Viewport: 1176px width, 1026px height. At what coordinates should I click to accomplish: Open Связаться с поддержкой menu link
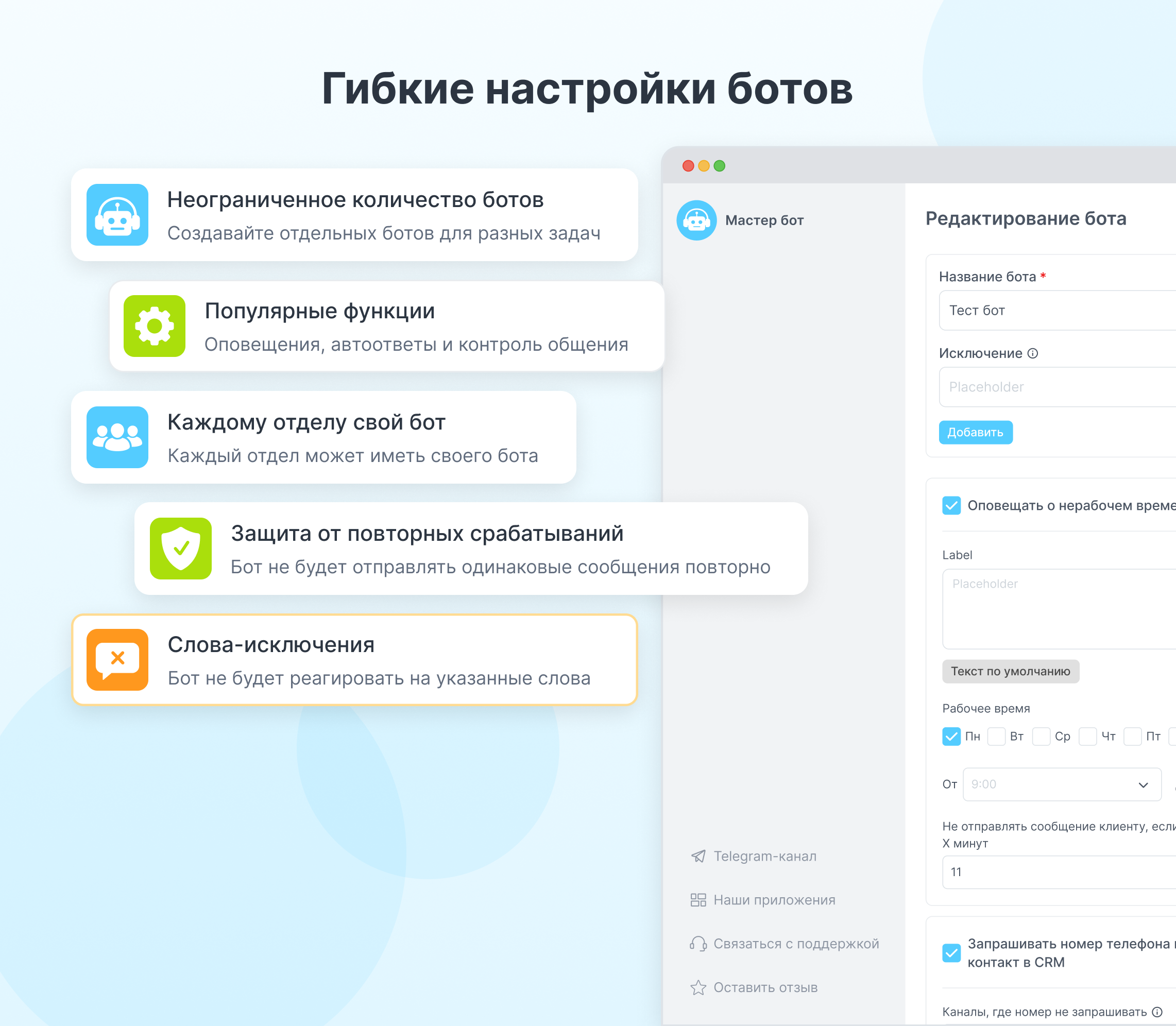click(x=795, y=944)
